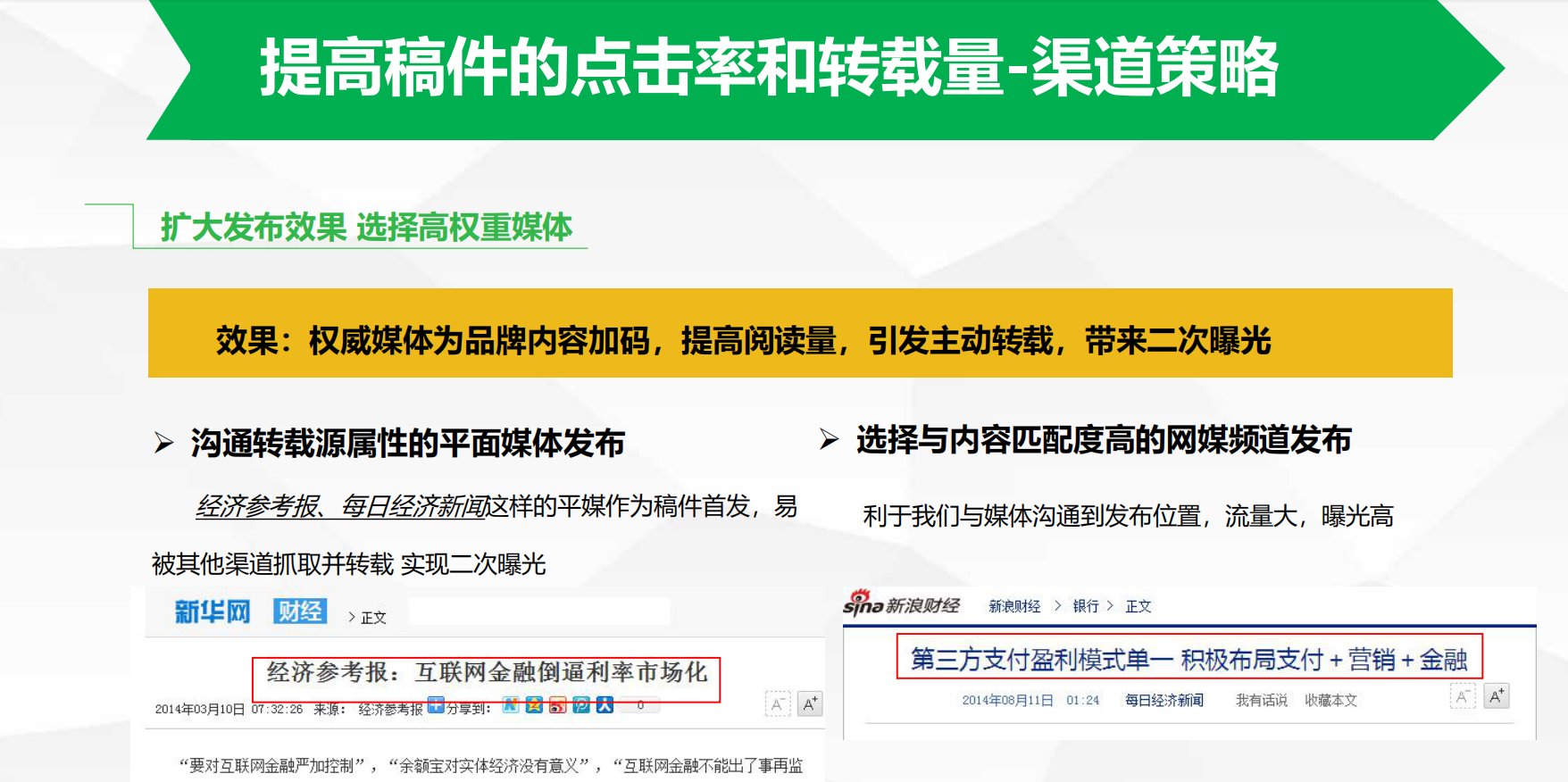Screen dimensions: 1568x782
Task: Go to 新浪财经 breadcrumb link
Action: 1014,606
